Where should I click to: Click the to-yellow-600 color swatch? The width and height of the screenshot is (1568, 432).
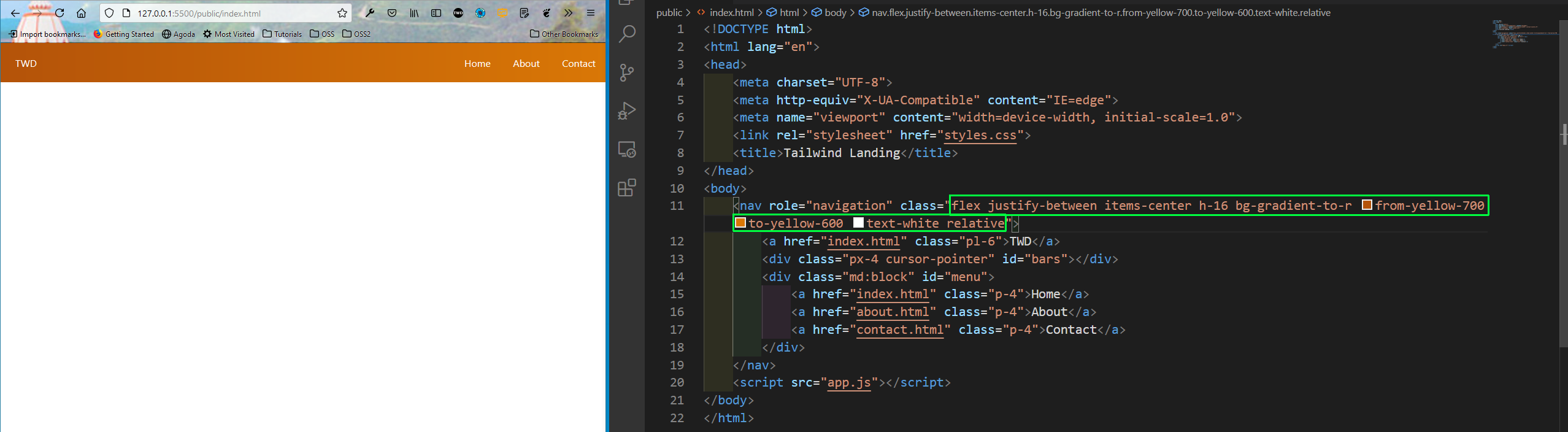tap(740, 223)
